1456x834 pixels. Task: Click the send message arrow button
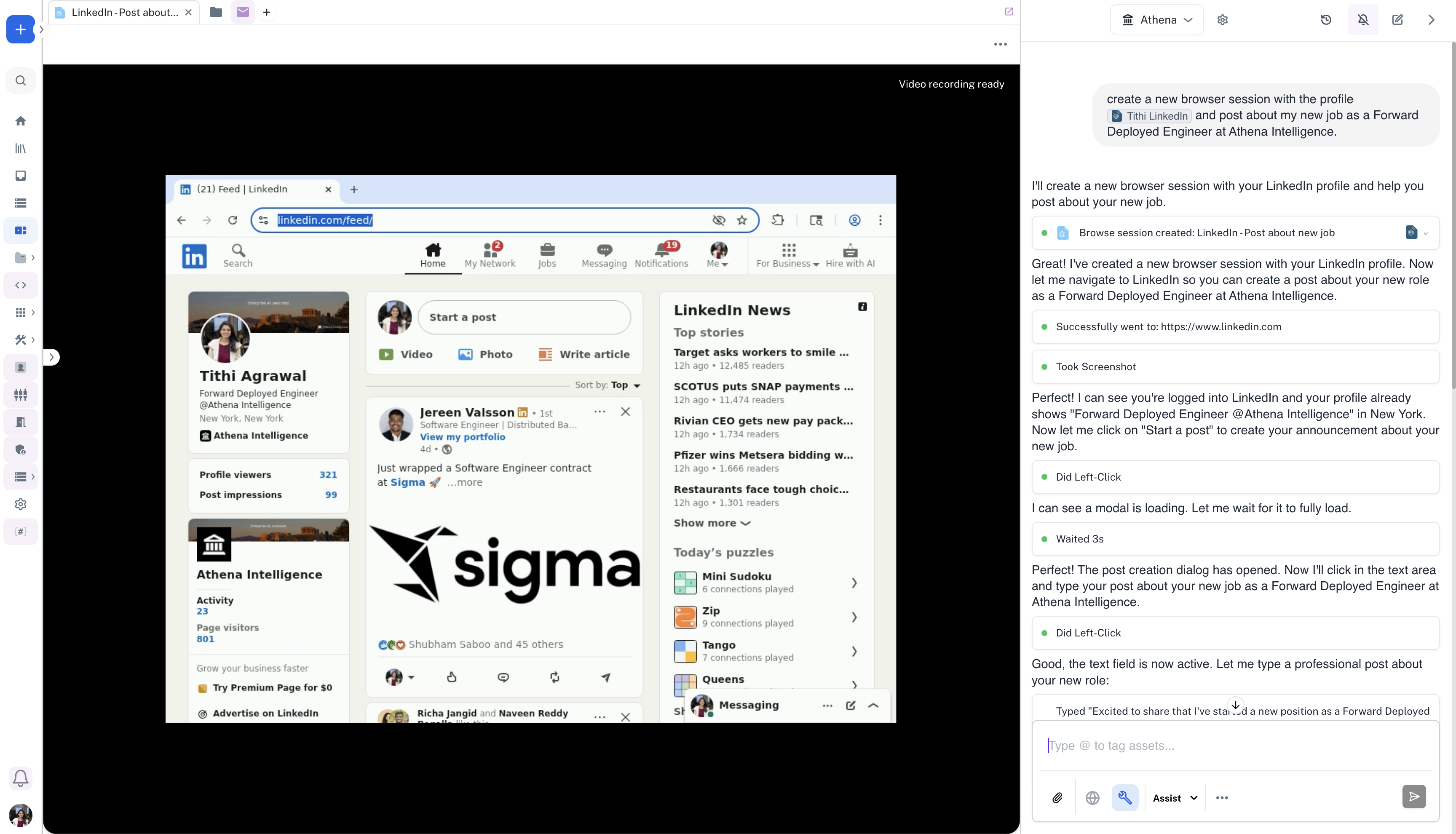[x=1413, y=797]
